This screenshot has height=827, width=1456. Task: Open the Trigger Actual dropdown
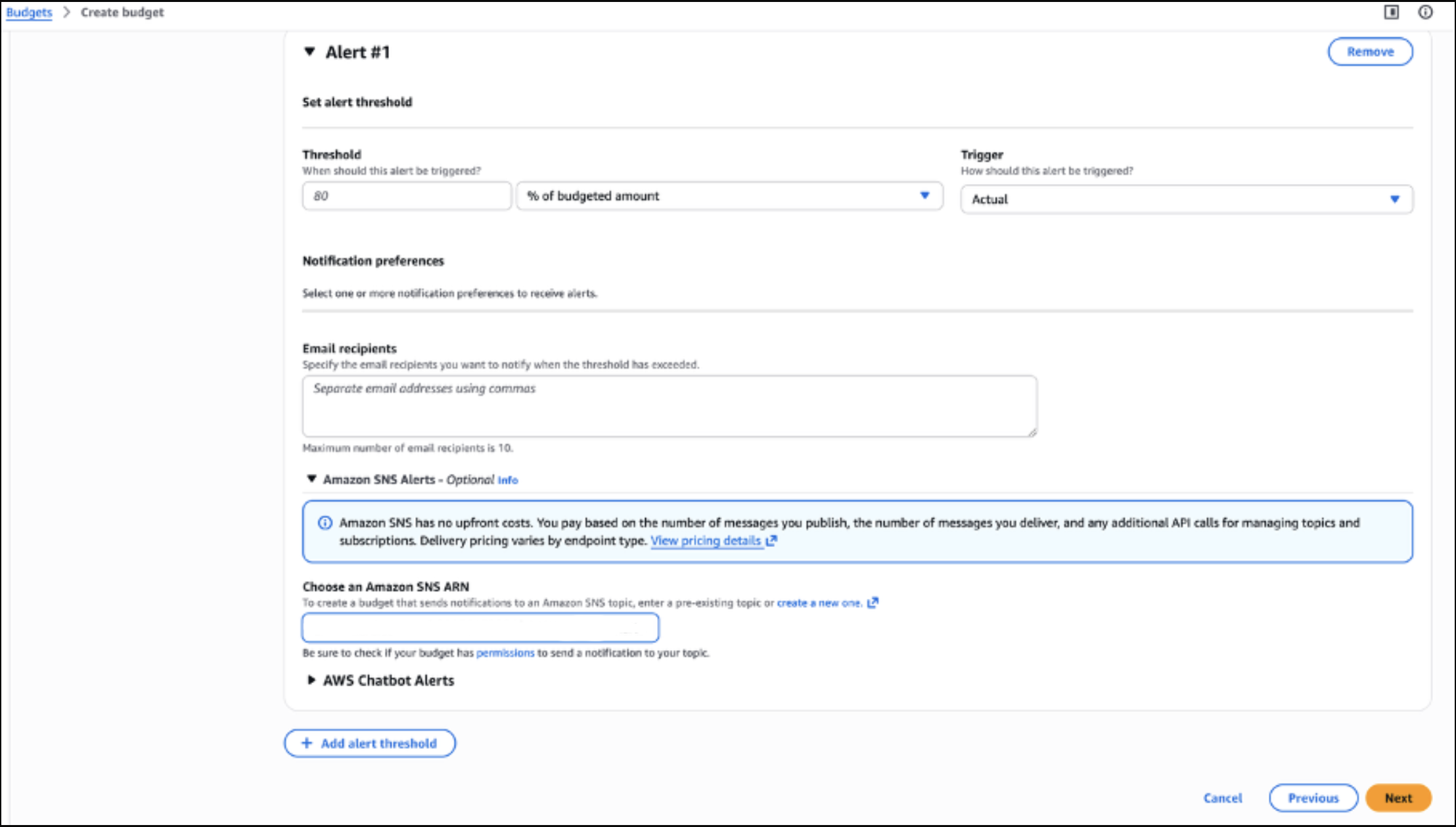(1186, 199)
